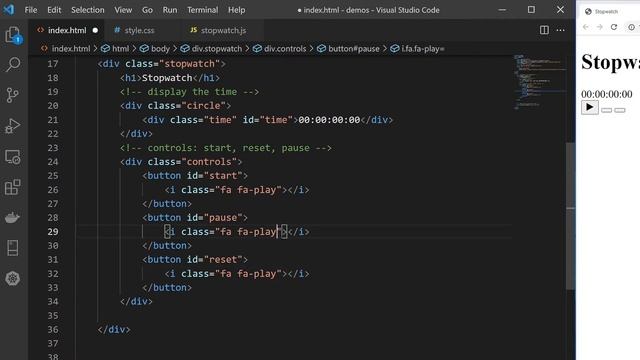This screenshot has height=360, width=640.
Task: Click the 00:00:00:00 time in browser
Action: [x=607, y=94]
